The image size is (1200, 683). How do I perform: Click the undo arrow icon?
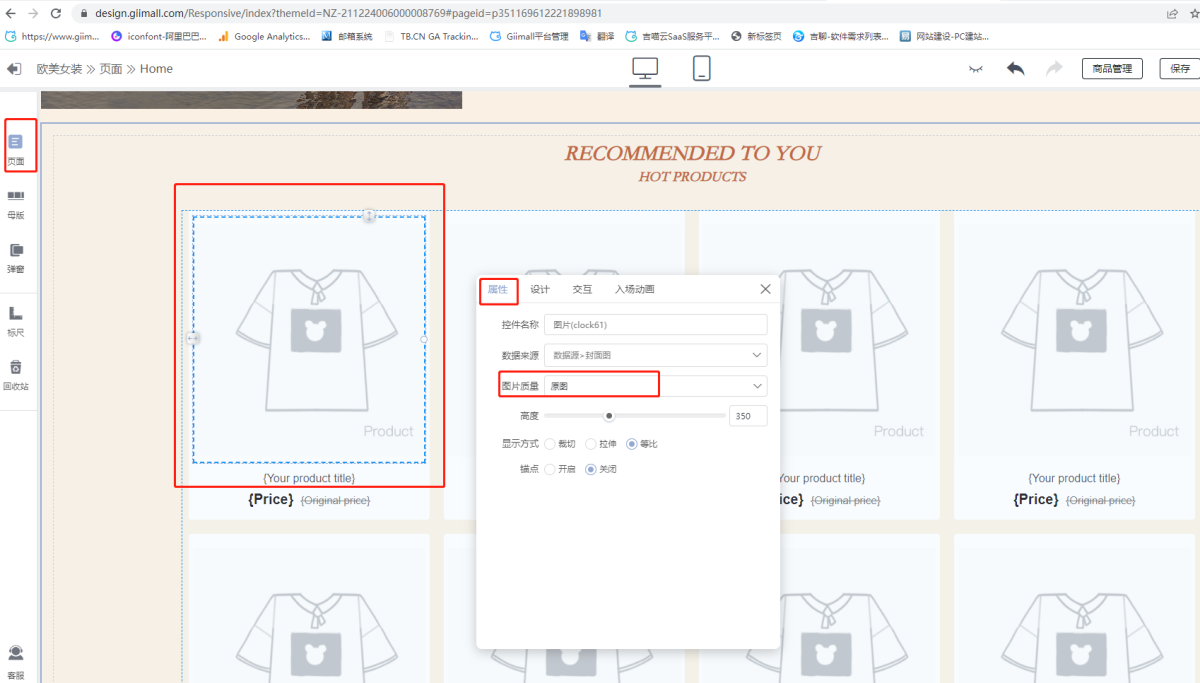coord(1016,69)
